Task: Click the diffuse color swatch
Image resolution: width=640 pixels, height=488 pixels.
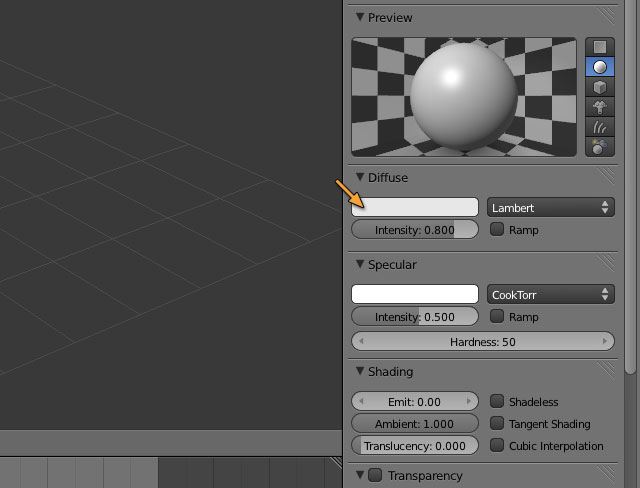Action: (x=415, y=208)
